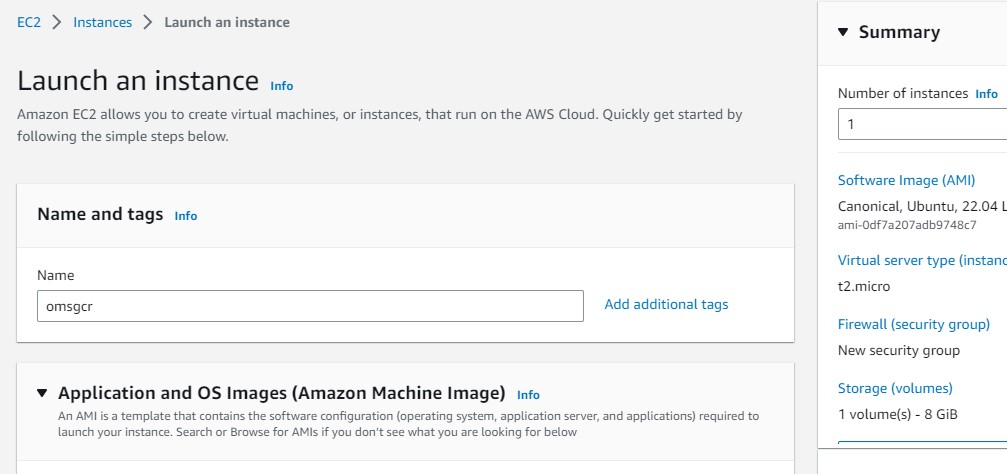Viewport: 1007px width, 474px height.
Task: Click the Name and tags section heading
Action: pos(100,214)
